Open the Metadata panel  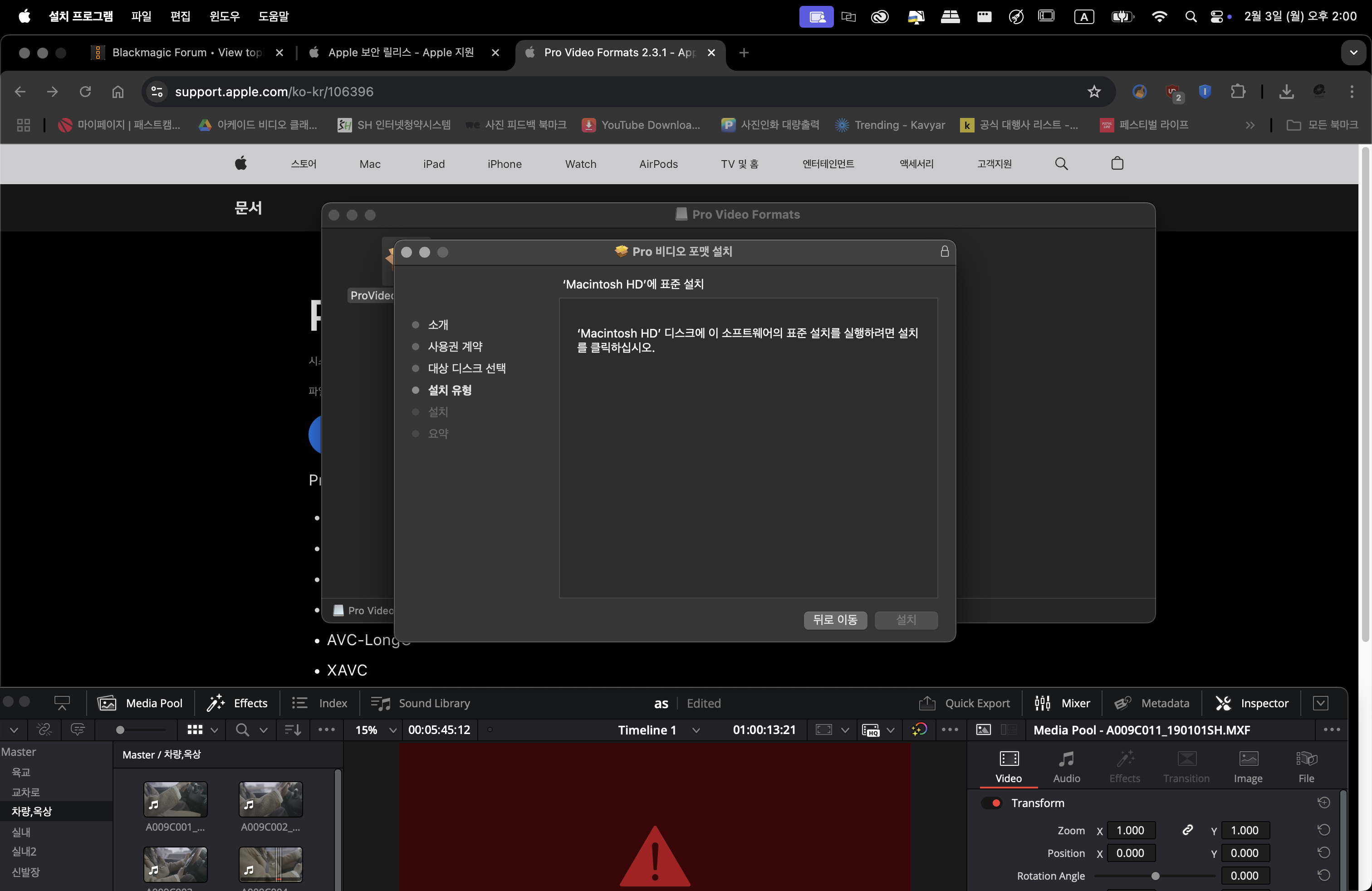[x=1151, y=703]
